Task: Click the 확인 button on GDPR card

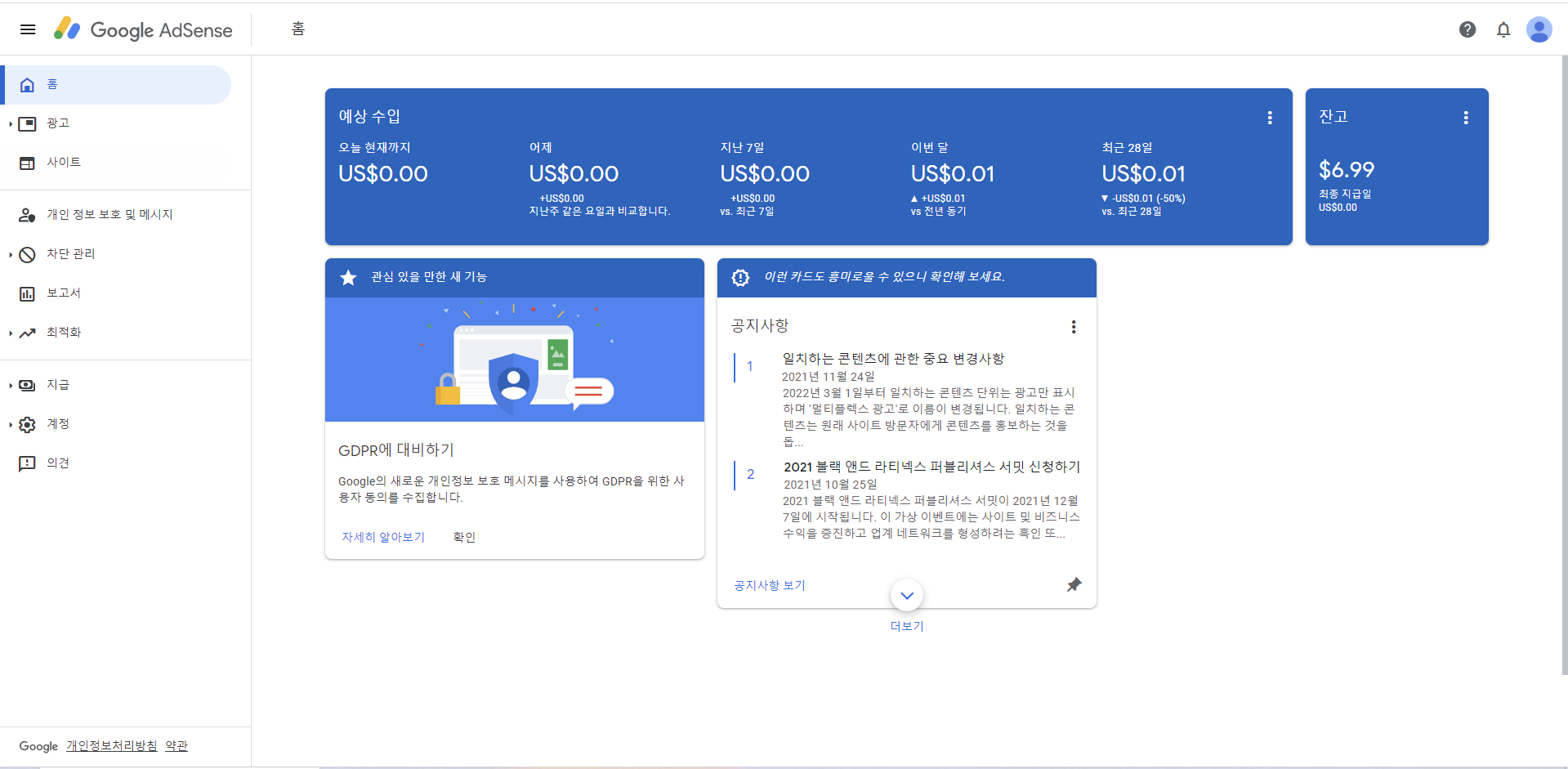Action: click(464, 537)
